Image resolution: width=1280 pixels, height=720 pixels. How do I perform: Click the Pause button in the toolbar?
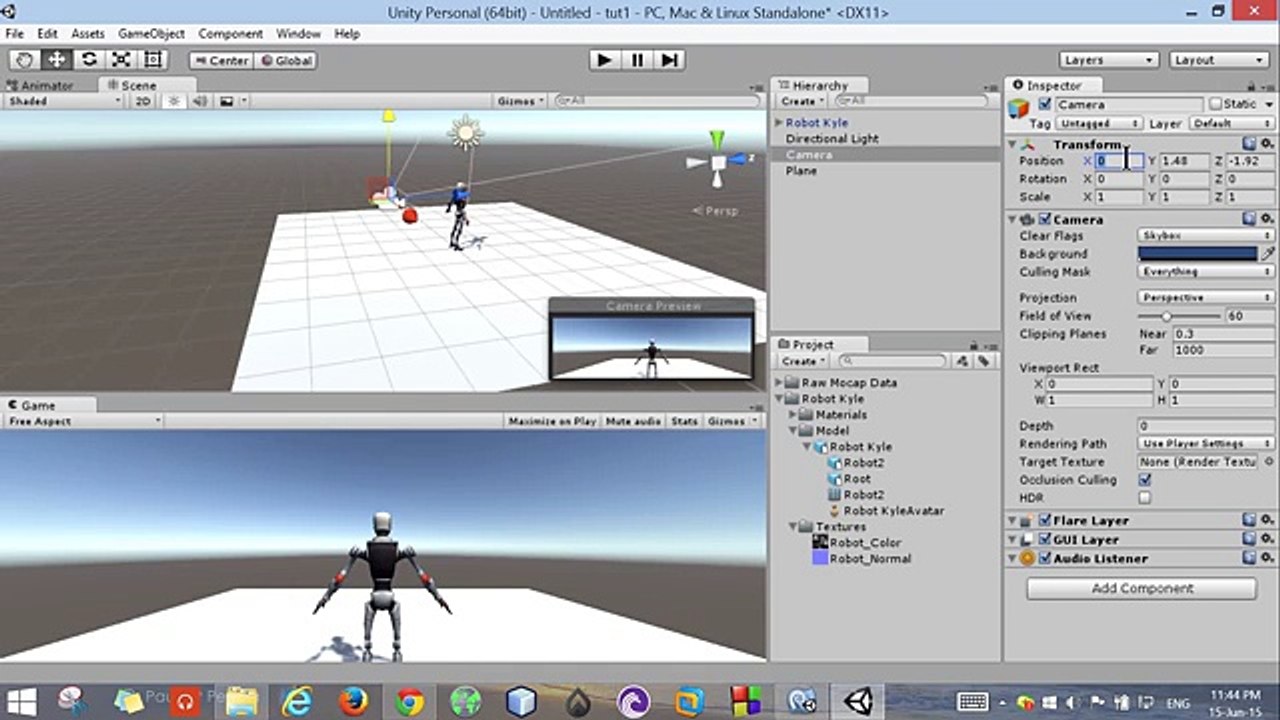(x=637, y=60)
